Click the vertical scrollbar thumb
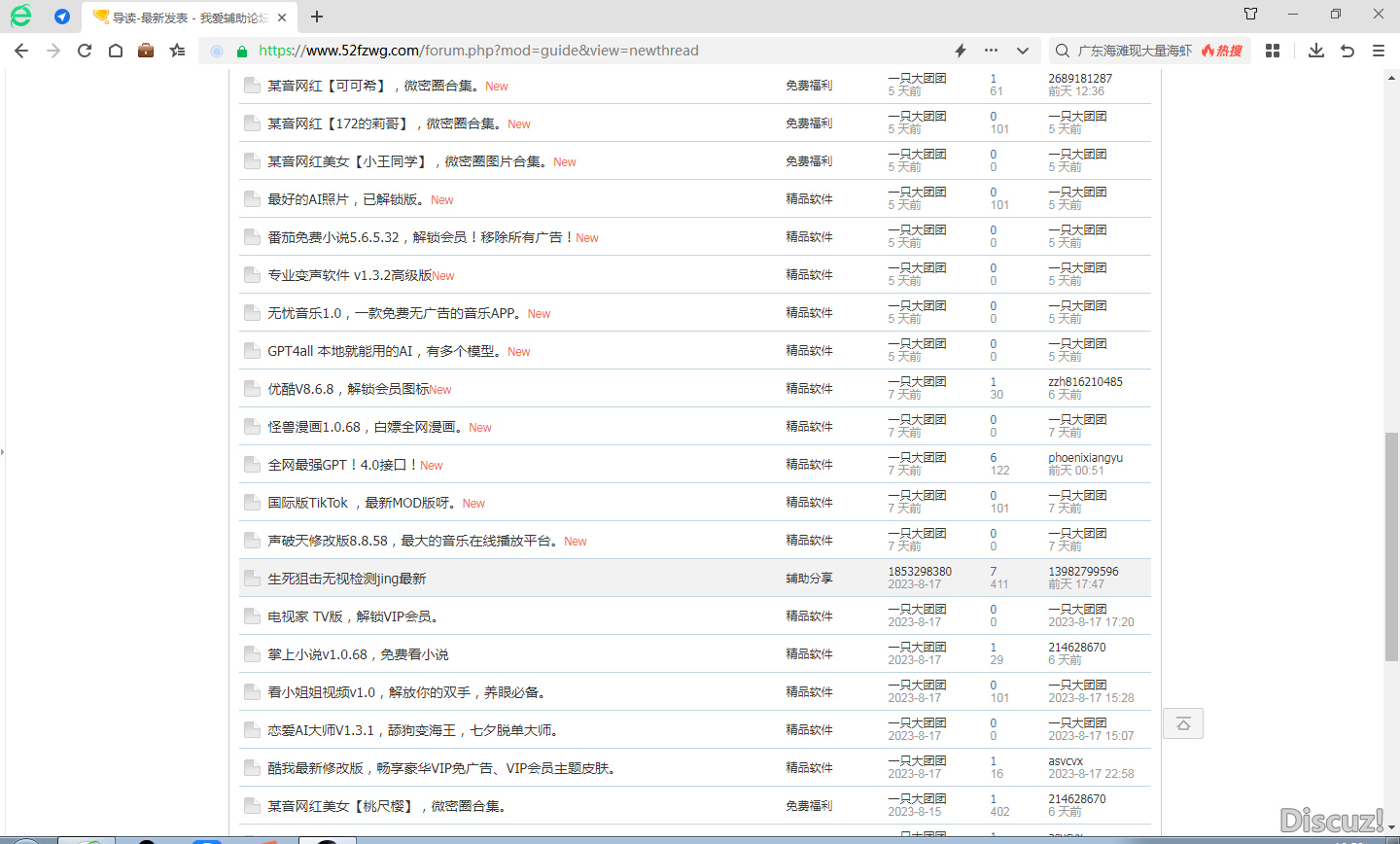 pyautogui.click(x=1391, y=546)
